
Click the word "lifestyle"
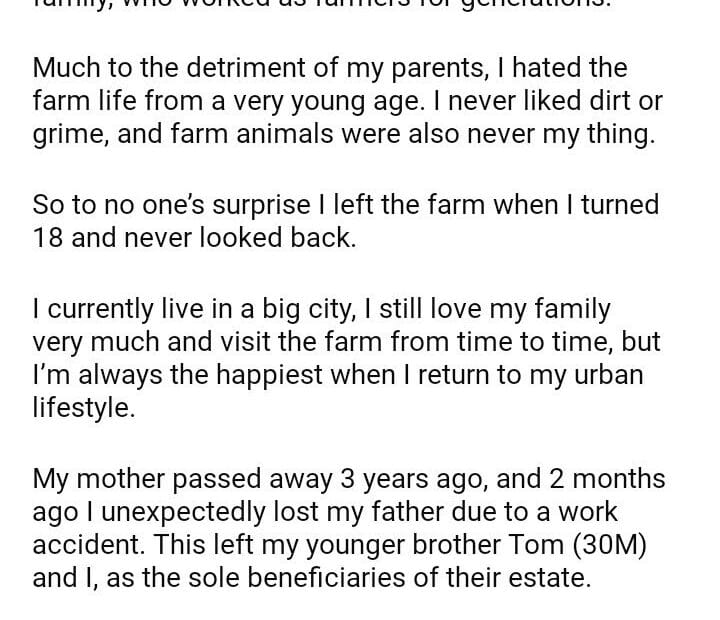click(82, 407)
